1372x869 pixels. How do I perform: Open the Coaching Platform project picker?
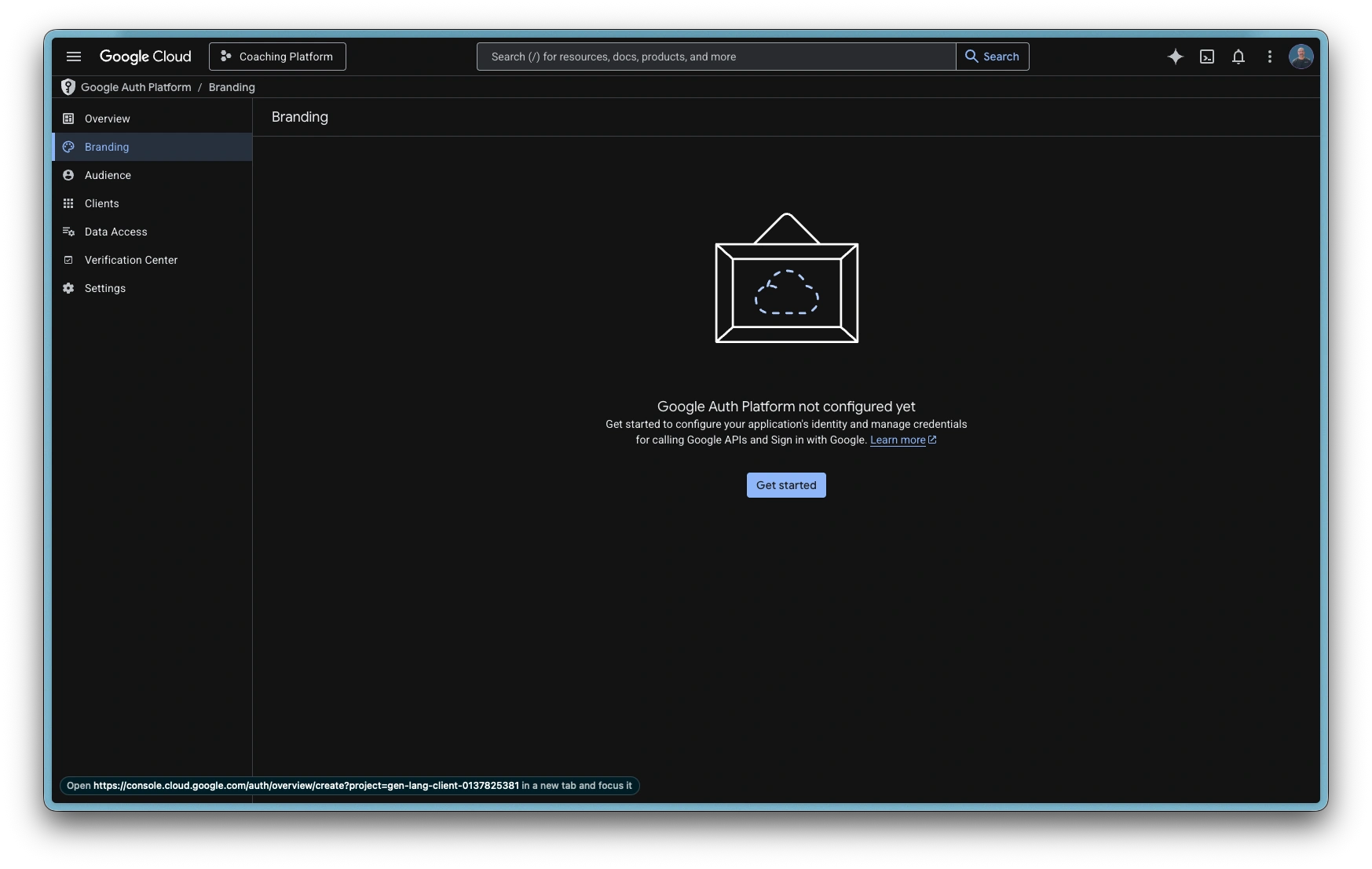pos(277,57)
